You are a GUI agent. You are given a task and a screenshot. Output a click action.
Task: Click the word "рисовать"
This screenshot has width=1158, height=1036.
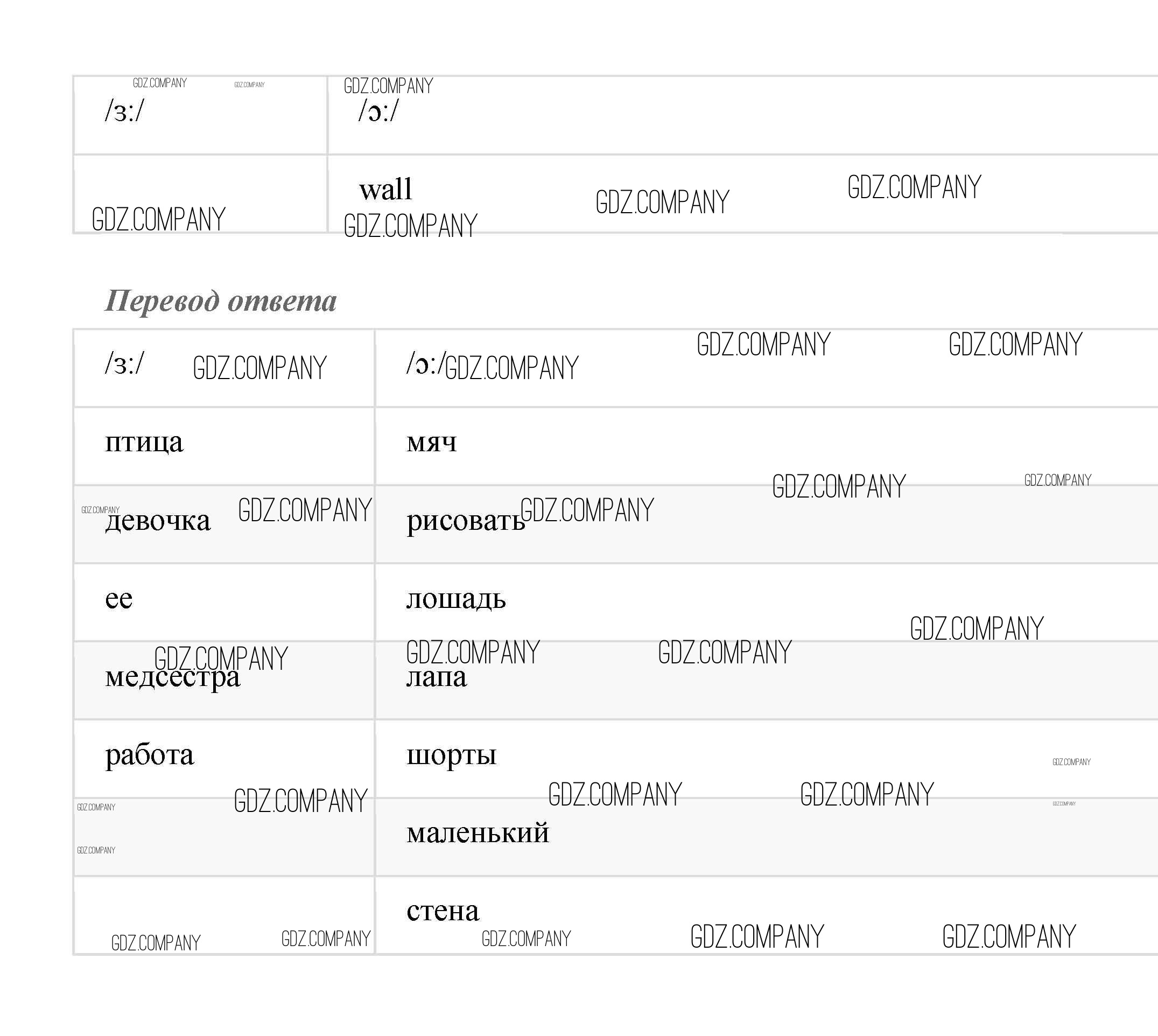[x=466, y=520]
